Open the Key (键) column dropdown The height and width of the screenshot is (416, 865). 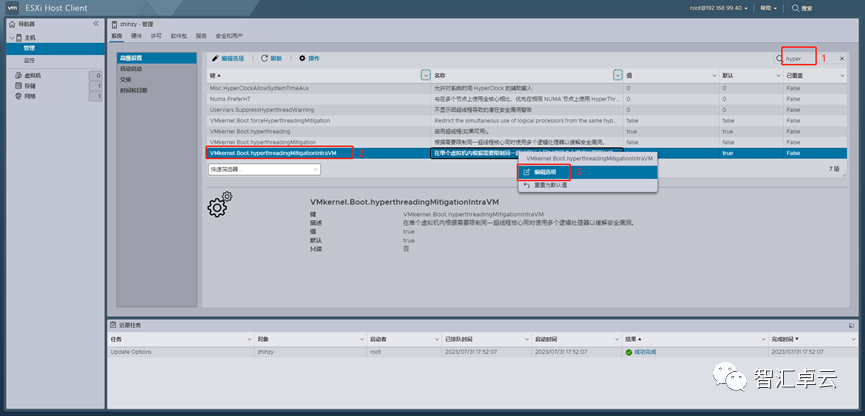[425, 75]
